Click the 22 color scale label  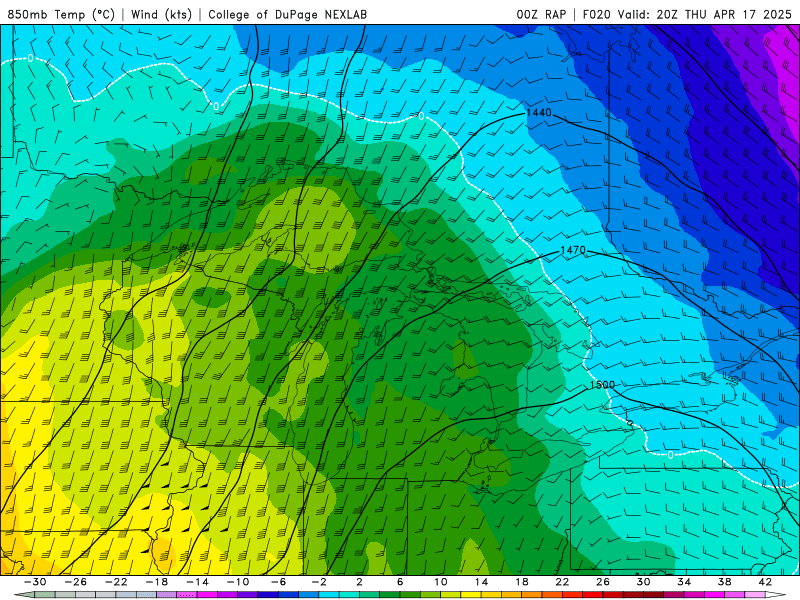(x=562, y=582)
